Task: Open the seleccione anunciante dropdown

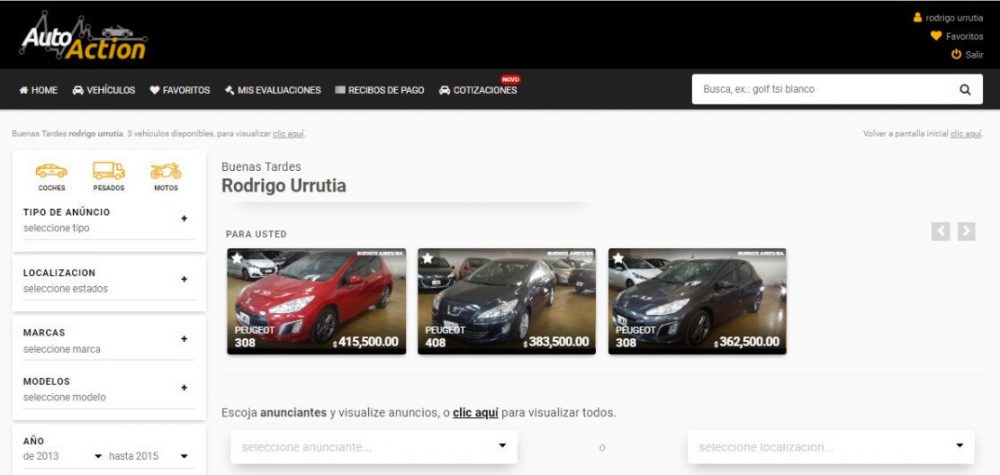Action: (373, 447)
